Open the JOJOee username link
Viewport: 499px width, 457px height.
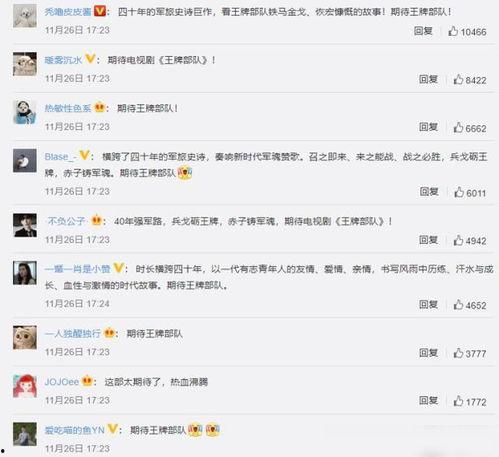coord(62,382)
